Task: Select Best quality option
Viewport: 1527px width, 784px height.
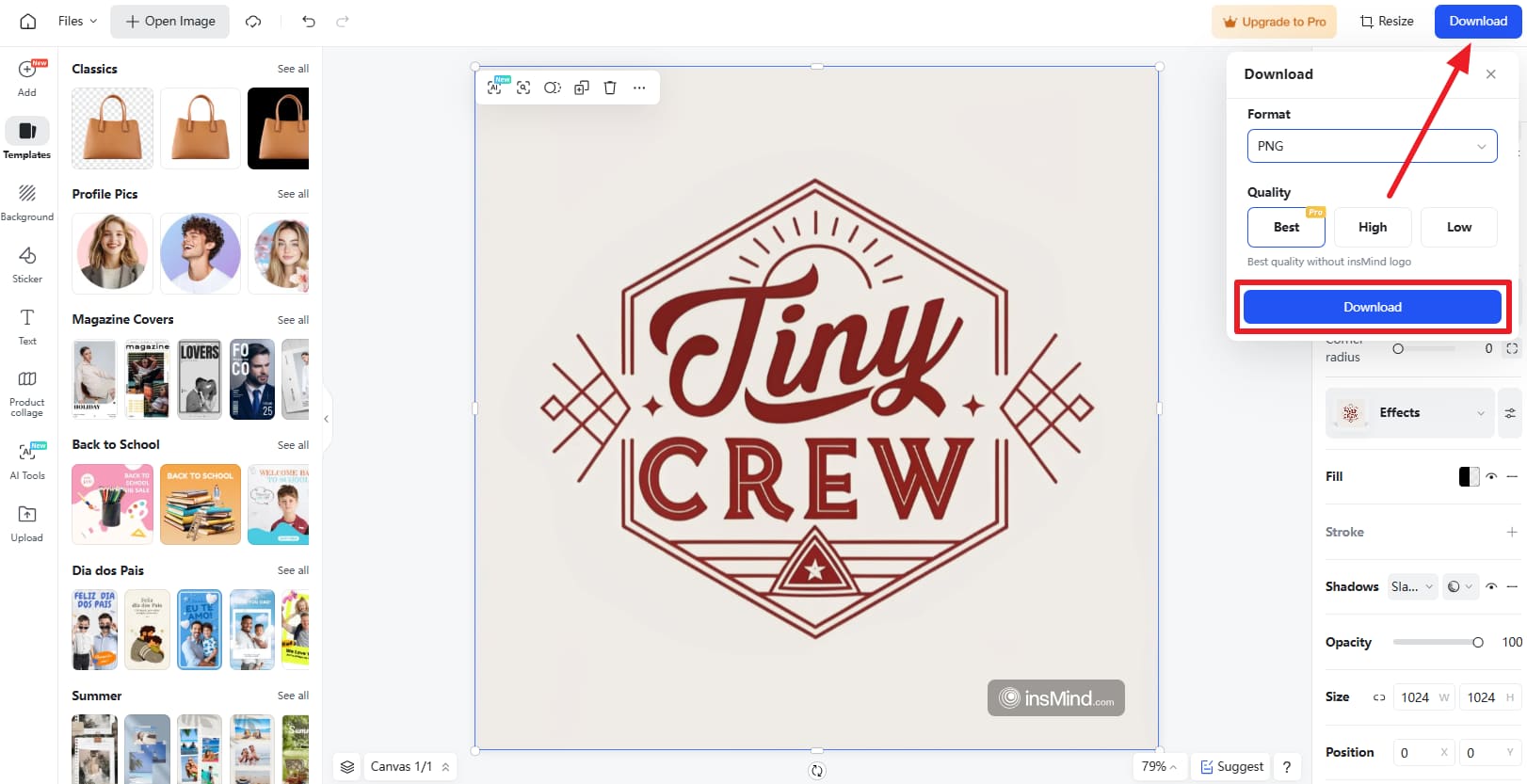Action: (x=1286, y=227)
